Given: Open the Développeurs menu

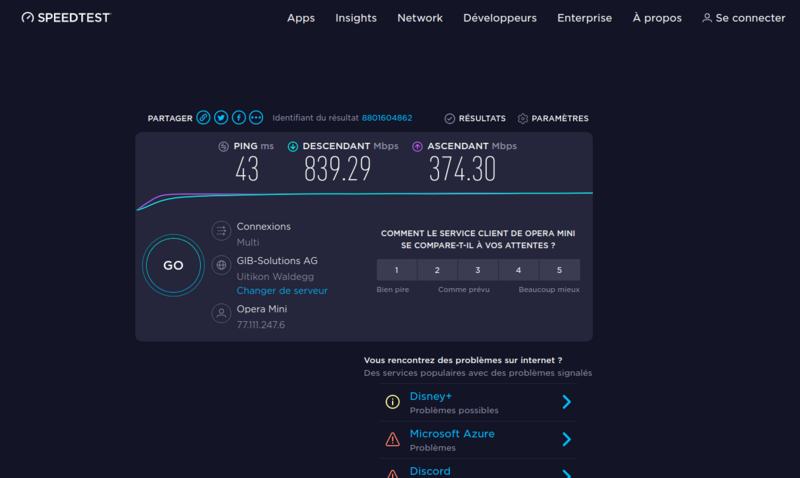Looking at the screenshot, I should (x=500, y=18).
